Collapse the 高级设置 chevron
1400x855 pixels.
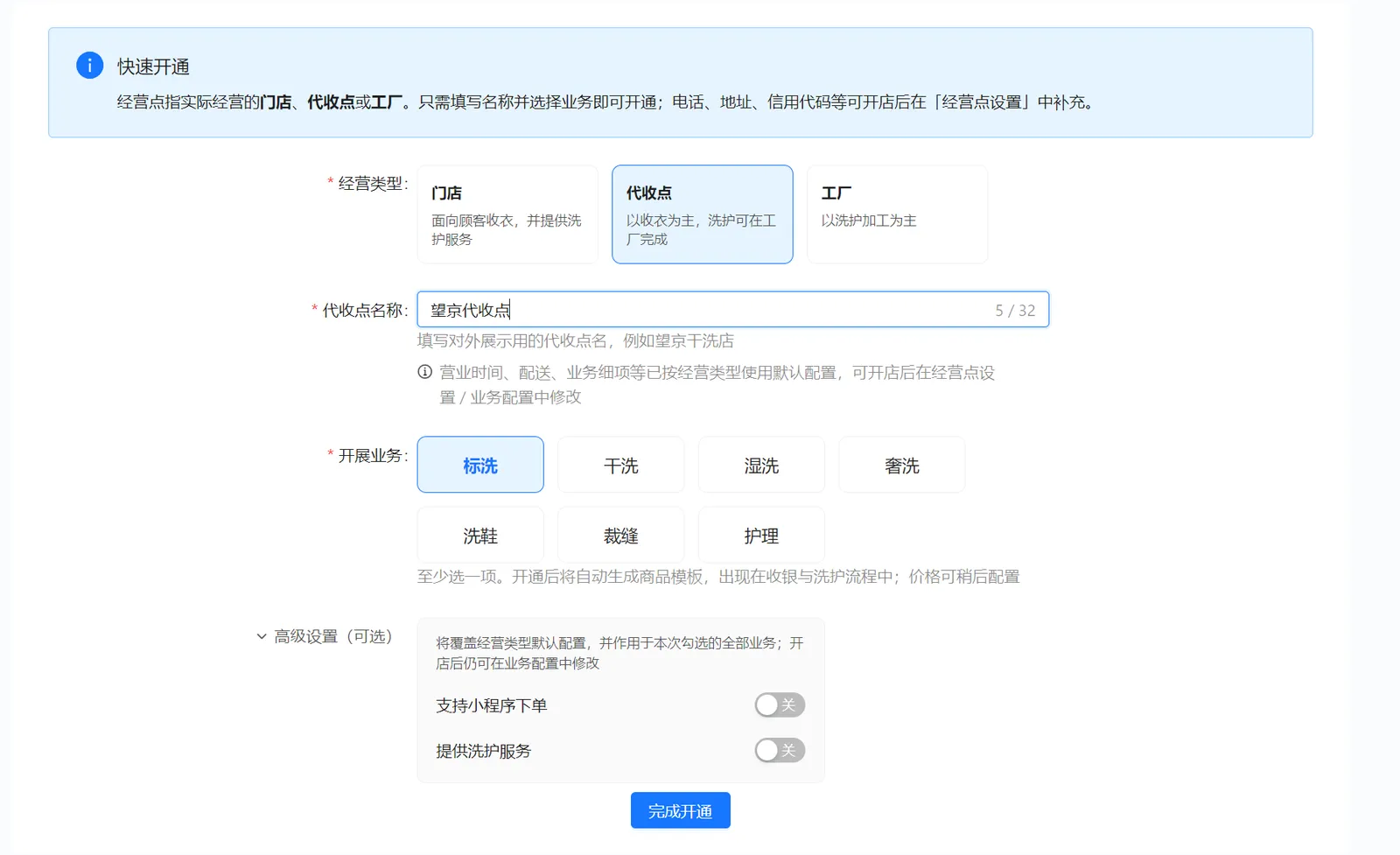pyautogui.click(x=261, y=636)
